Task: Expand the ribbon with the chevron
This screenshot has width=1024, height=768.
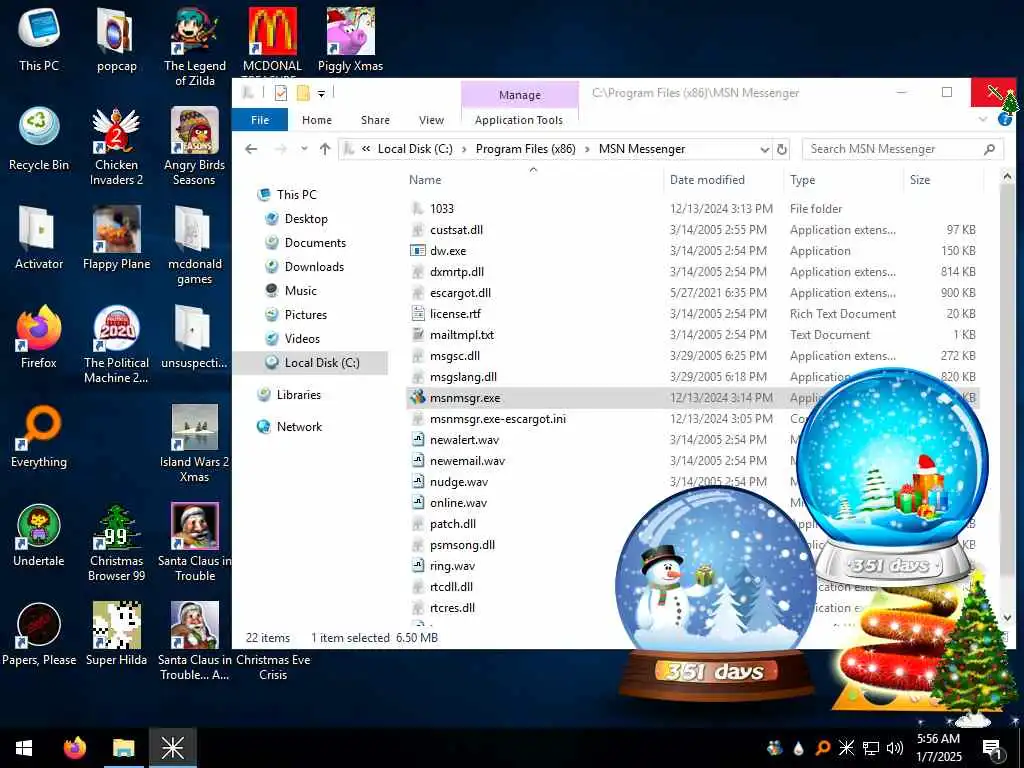Action: pyautogui.click(x=983, y=120)
